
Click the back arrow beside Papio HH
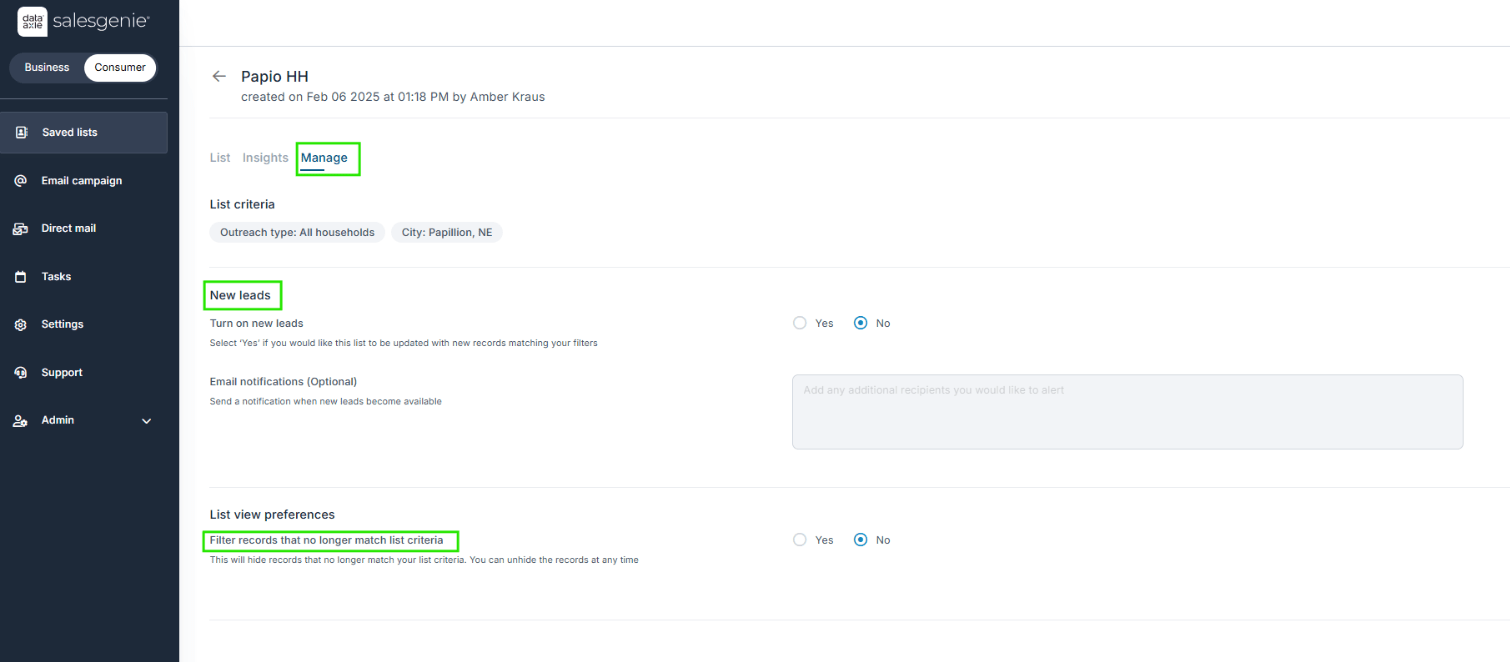(219, 77)
